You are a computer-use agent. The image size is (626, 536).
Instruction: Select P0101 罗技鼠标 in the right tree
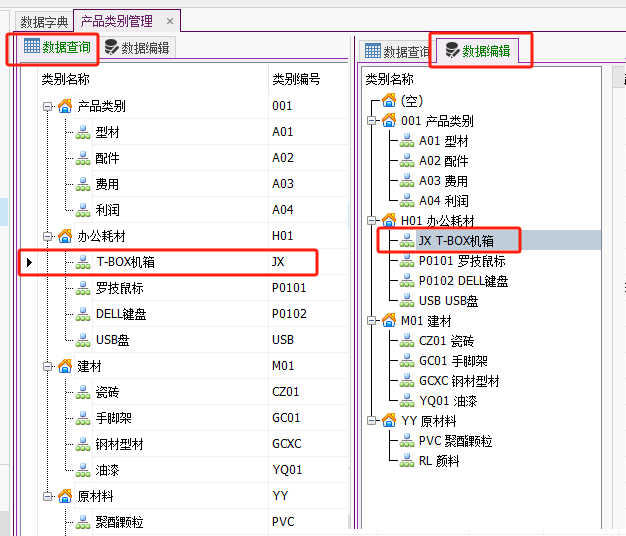click(x=462, y=261)
